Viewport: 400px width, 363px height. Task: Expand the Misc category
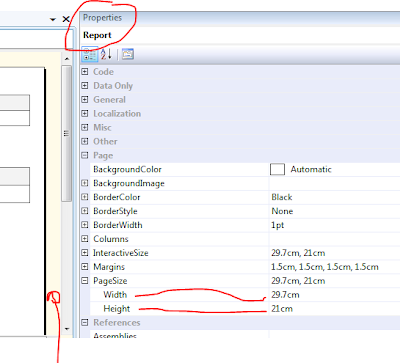tap(85, 127)
